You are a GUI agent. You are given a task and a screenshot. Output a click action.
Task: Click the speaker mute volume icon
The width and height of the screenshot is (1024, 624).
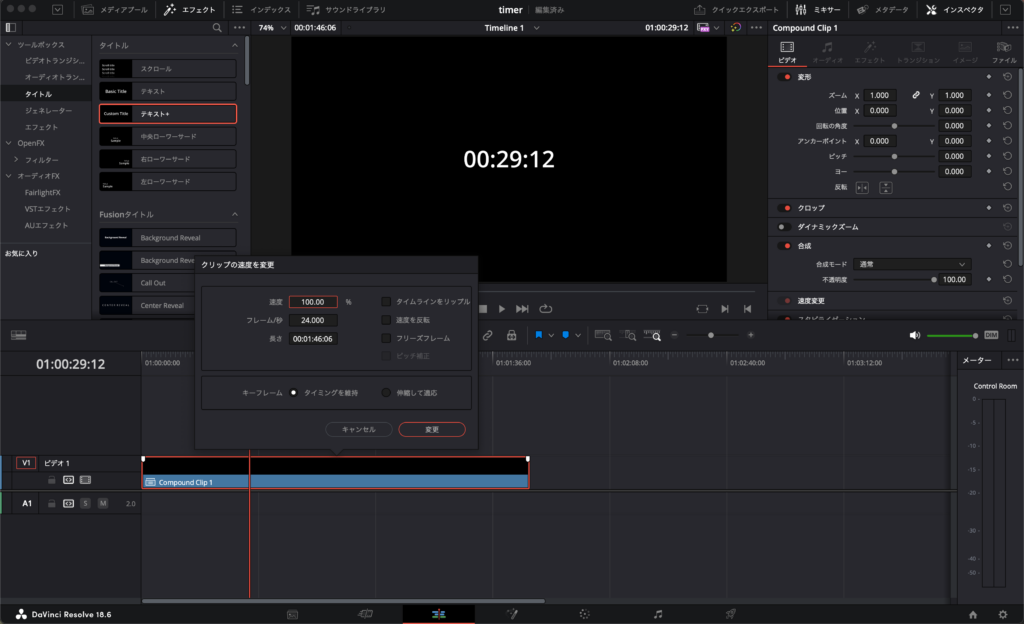pos(914,335)
